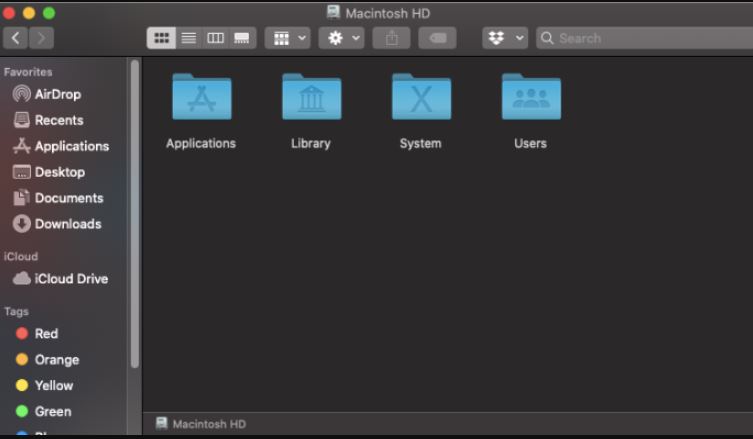
Task: Select the Green tag dot
Action: (22, 411)
